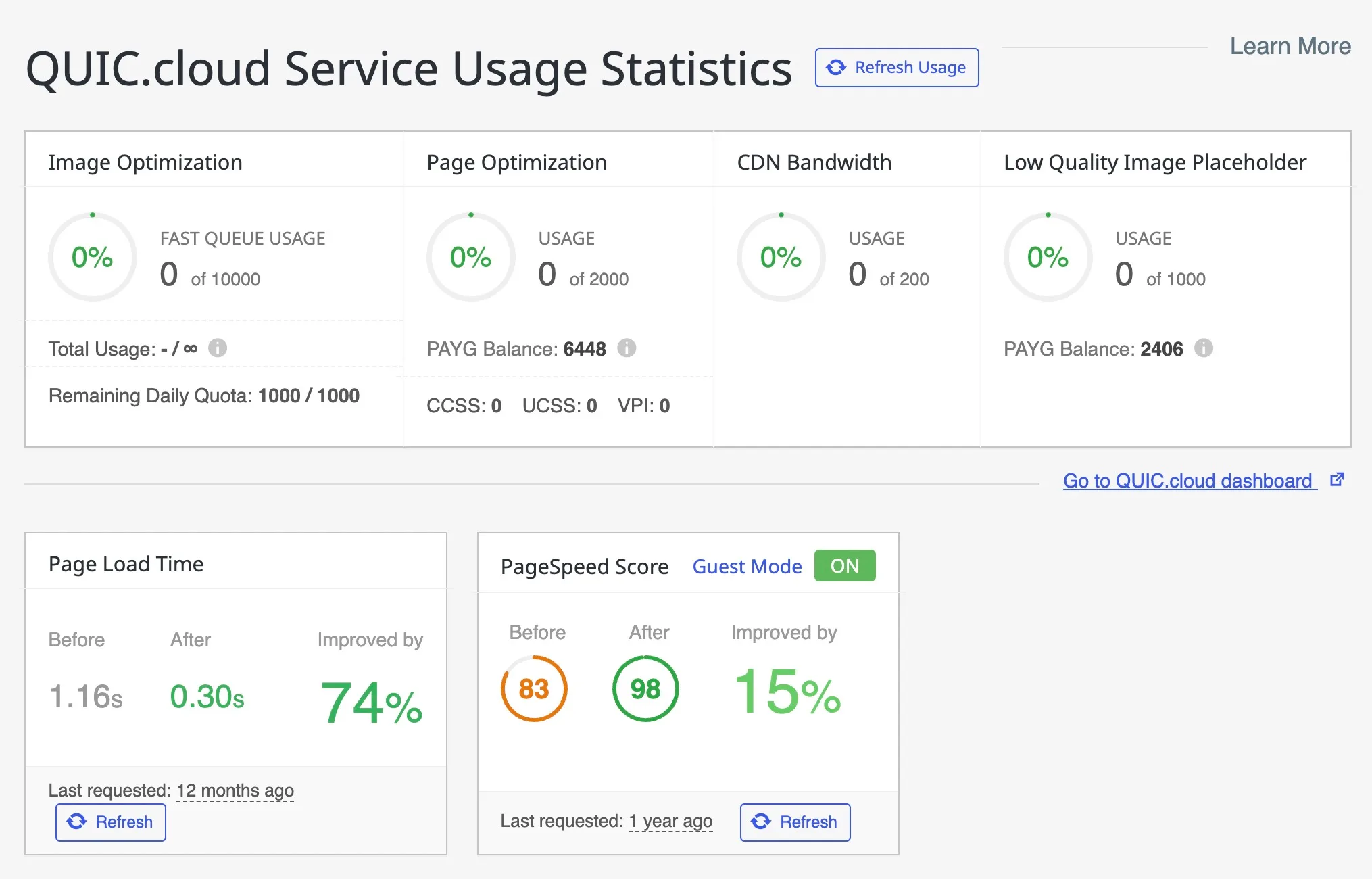The width and height of the screenshot is (1372, 879).
Task: Click Page Optimization PAYG Balance info icon
Action: pos(627,348)
